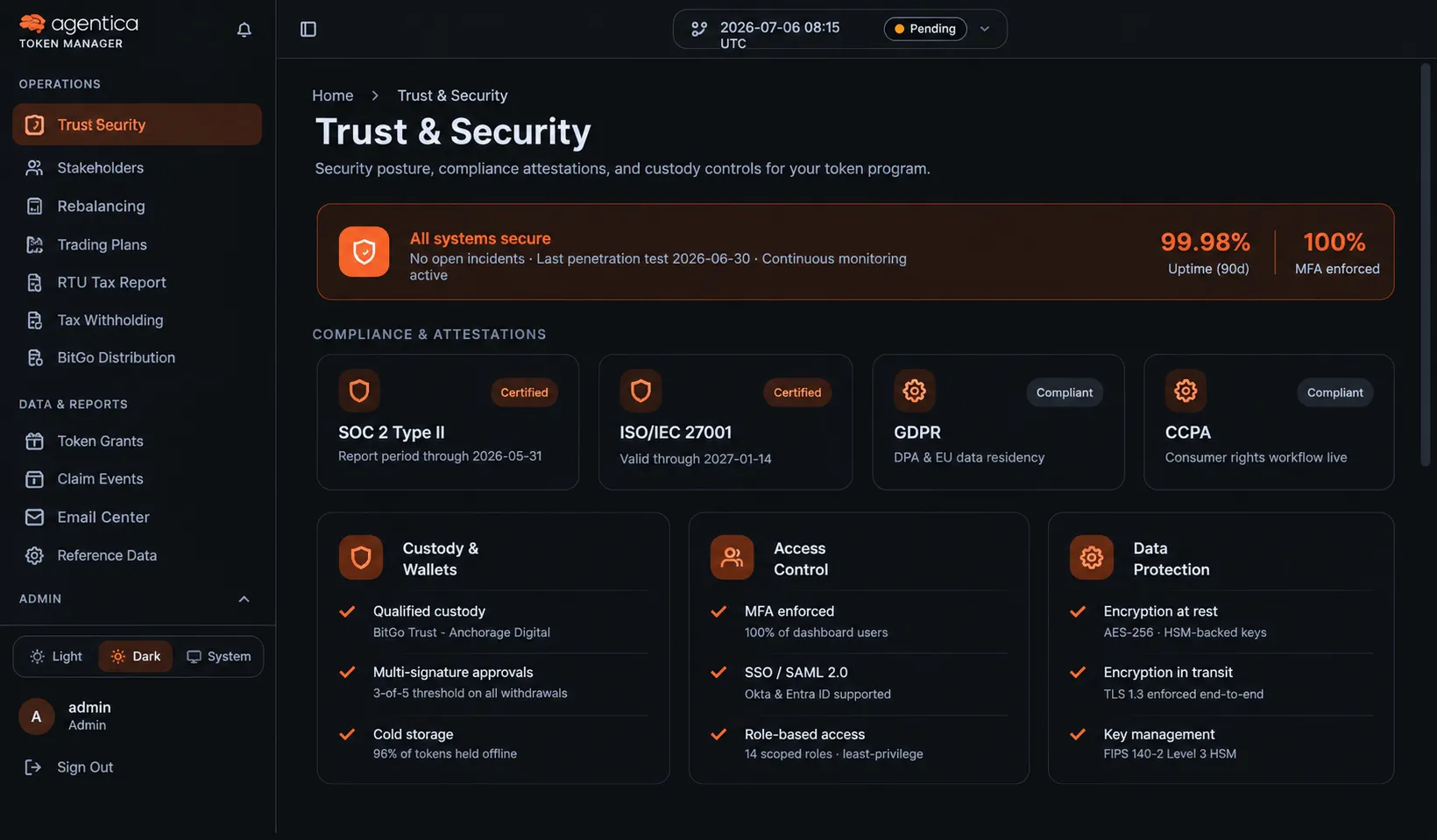This screenshot has height=840, width=1437.
Task: Click the 99.98% uptime value
Action: (1206, 242)
